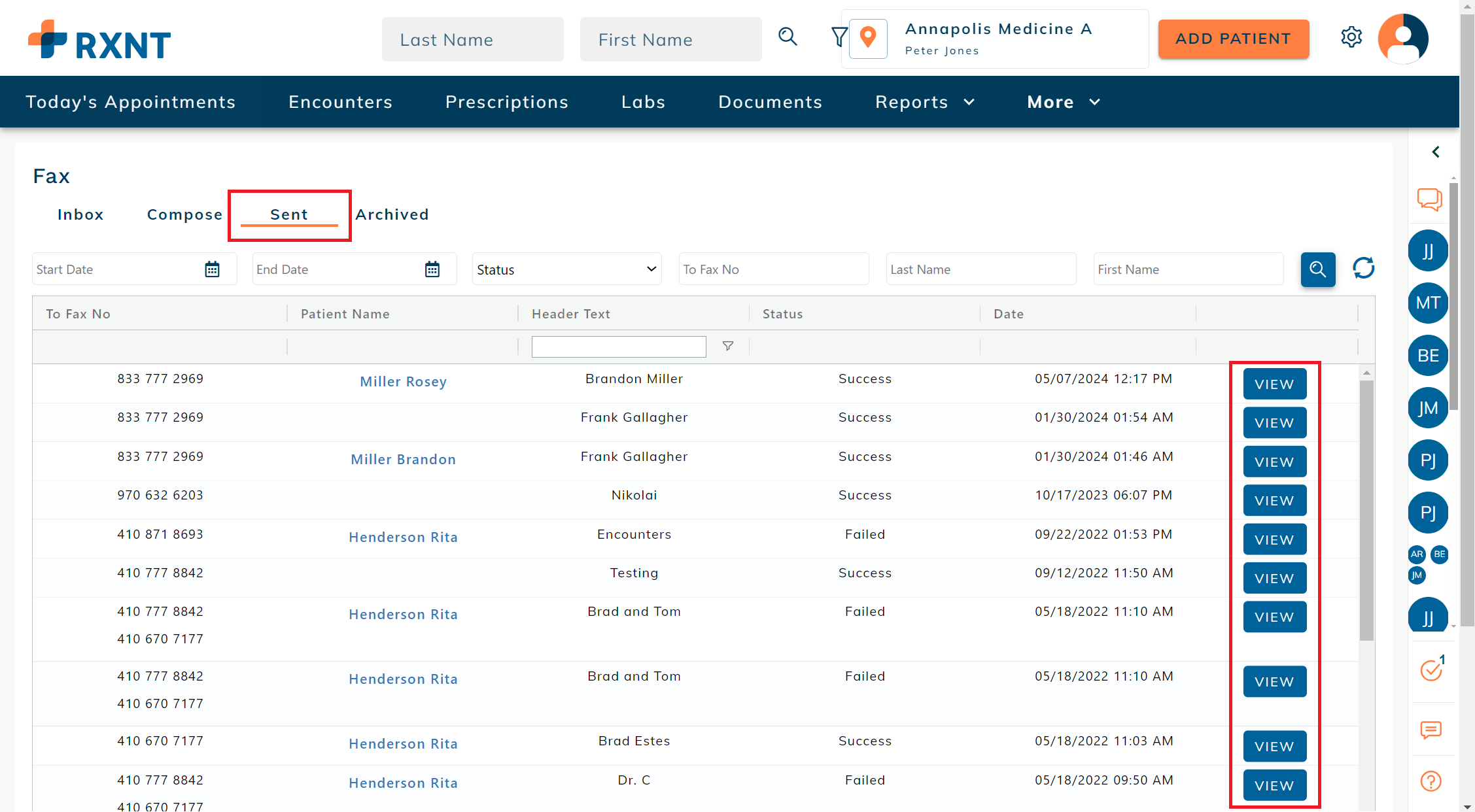Expand the More menu
Screen dimensions: 1475x812
pyautogui.click(x=1063, y=102)
